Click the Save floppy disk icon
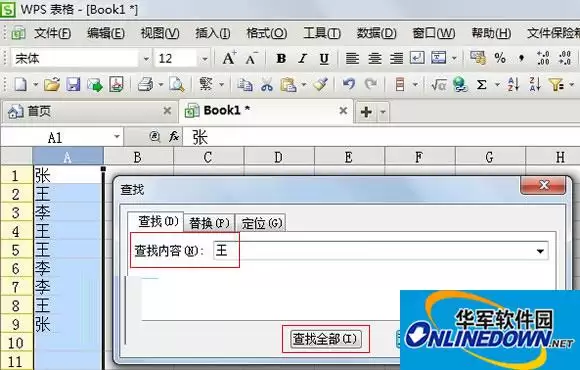 73,85
